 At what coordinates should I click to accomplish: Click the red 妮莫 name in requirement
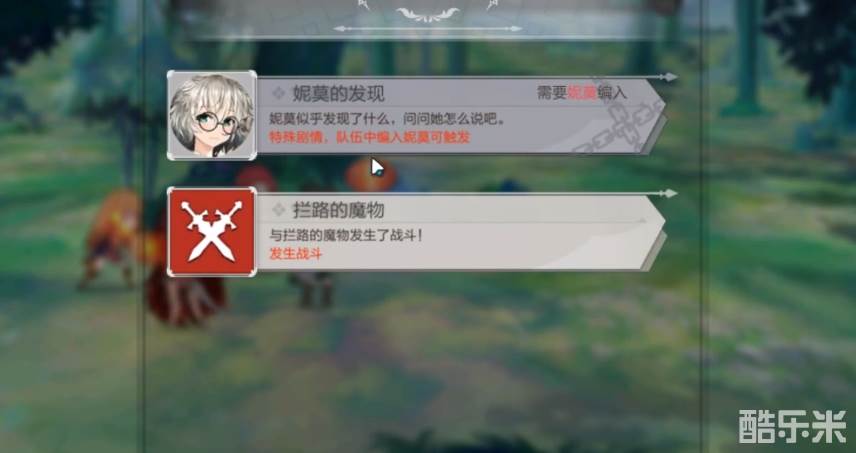582,92
